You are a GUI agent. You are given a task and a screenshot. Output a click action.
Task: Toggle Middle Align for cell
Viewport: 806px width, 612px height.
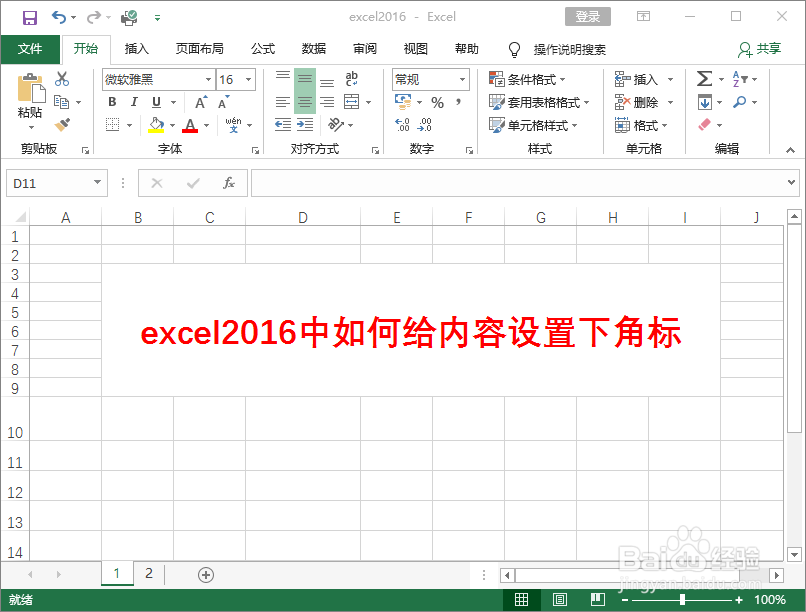(x=305, y=79)
